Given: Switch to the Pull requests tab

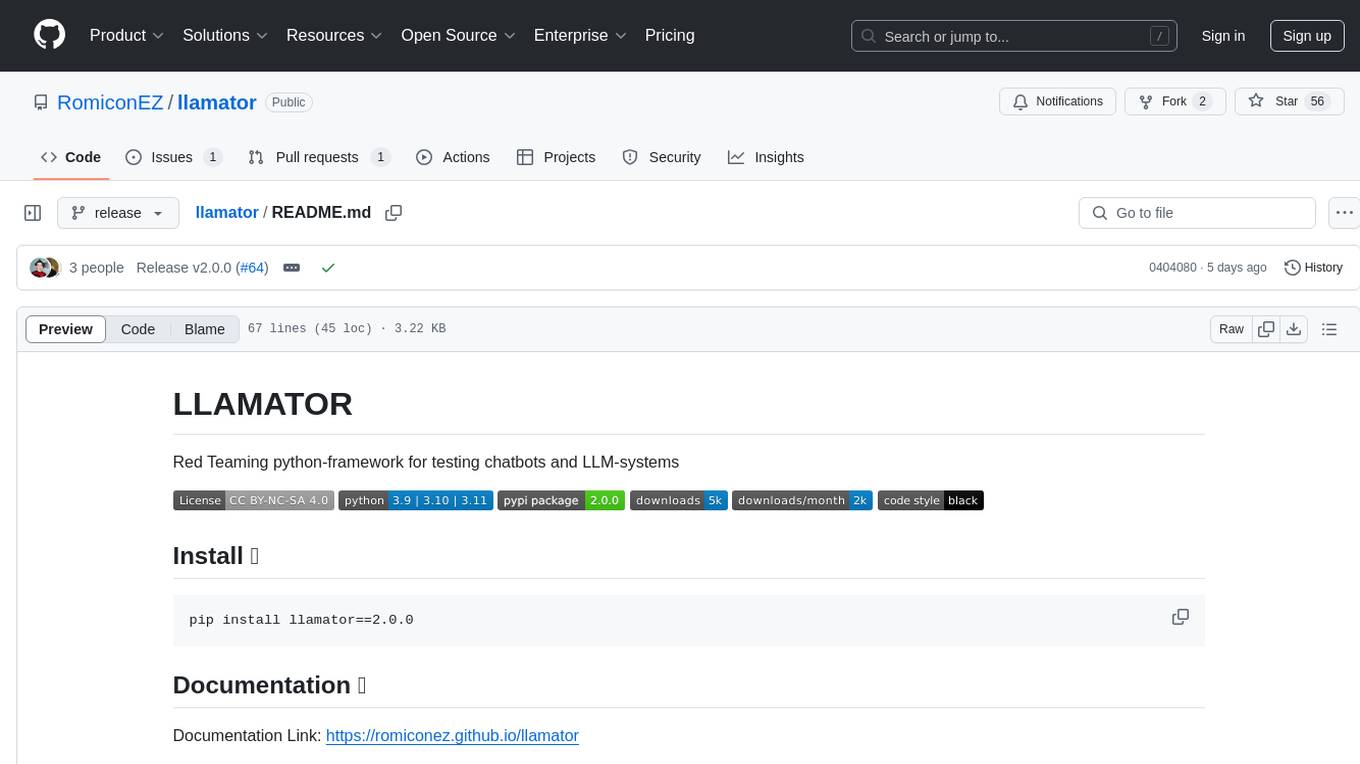Looking at the screenshot, I should (319, 157).
